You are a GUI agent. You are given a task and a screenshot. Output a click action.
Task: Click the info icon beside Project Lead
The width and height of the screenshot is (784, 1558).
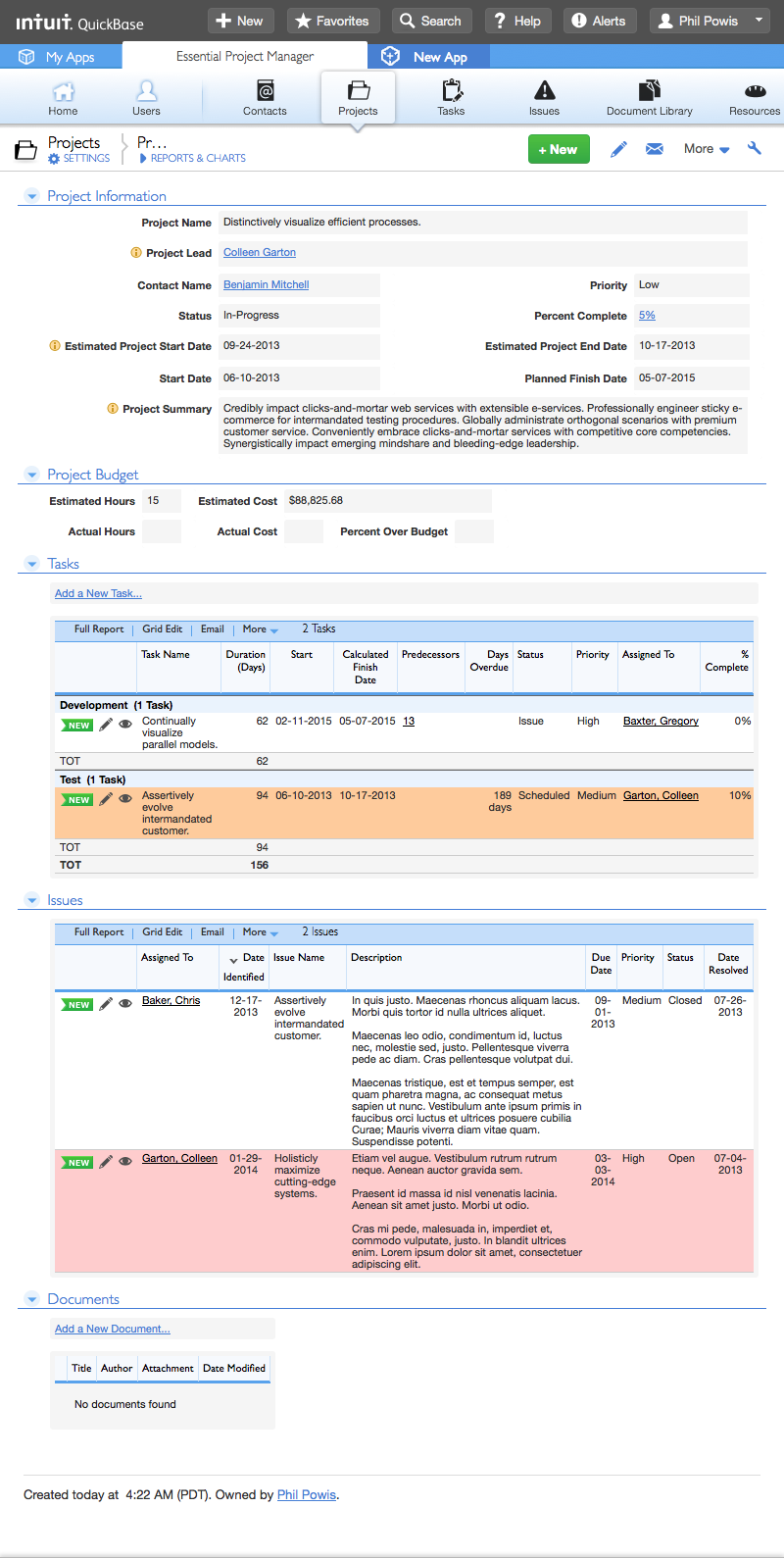[136, 253]
